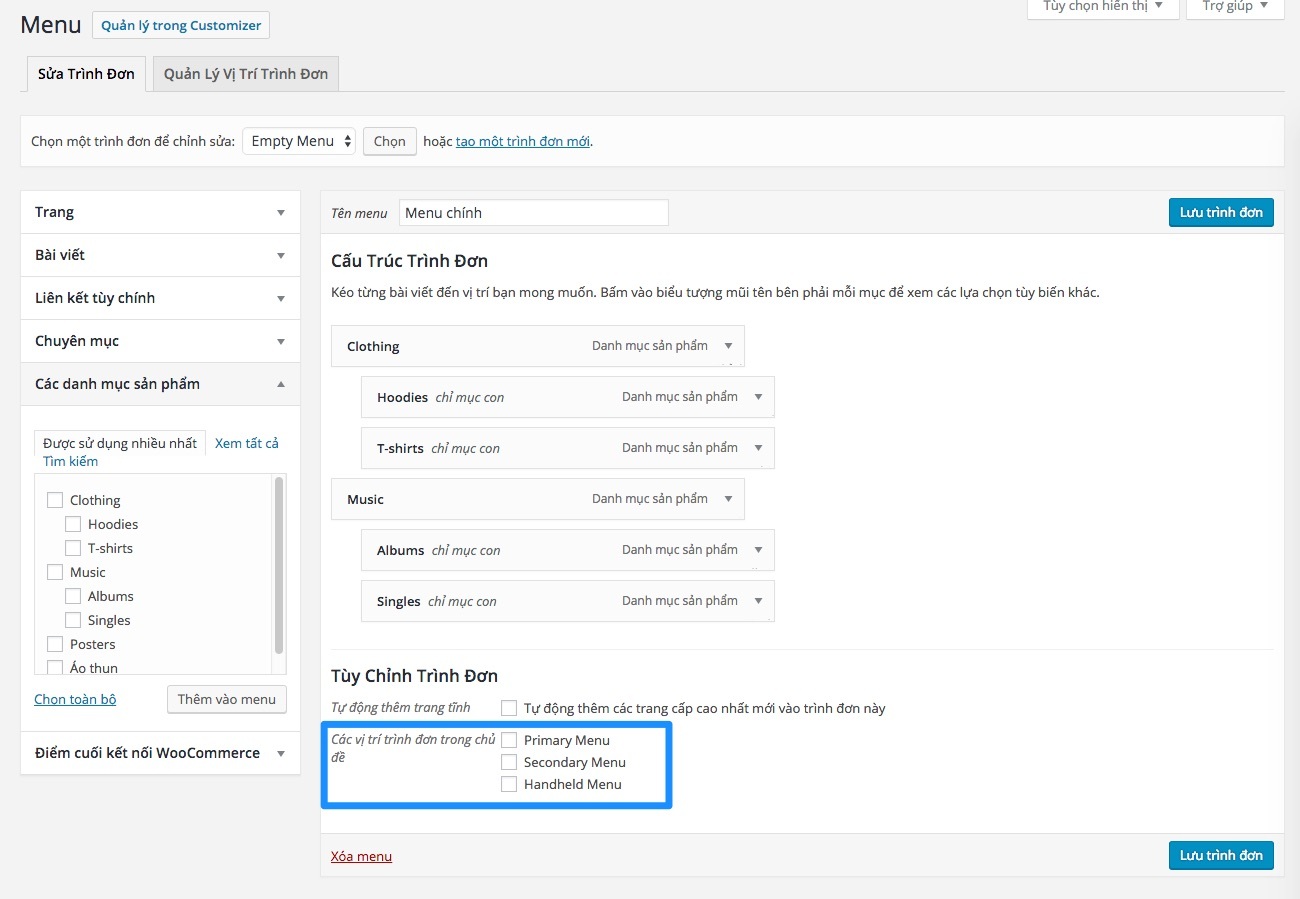Expand Điểm cuối kết nối WooCommerce panel

281,753
